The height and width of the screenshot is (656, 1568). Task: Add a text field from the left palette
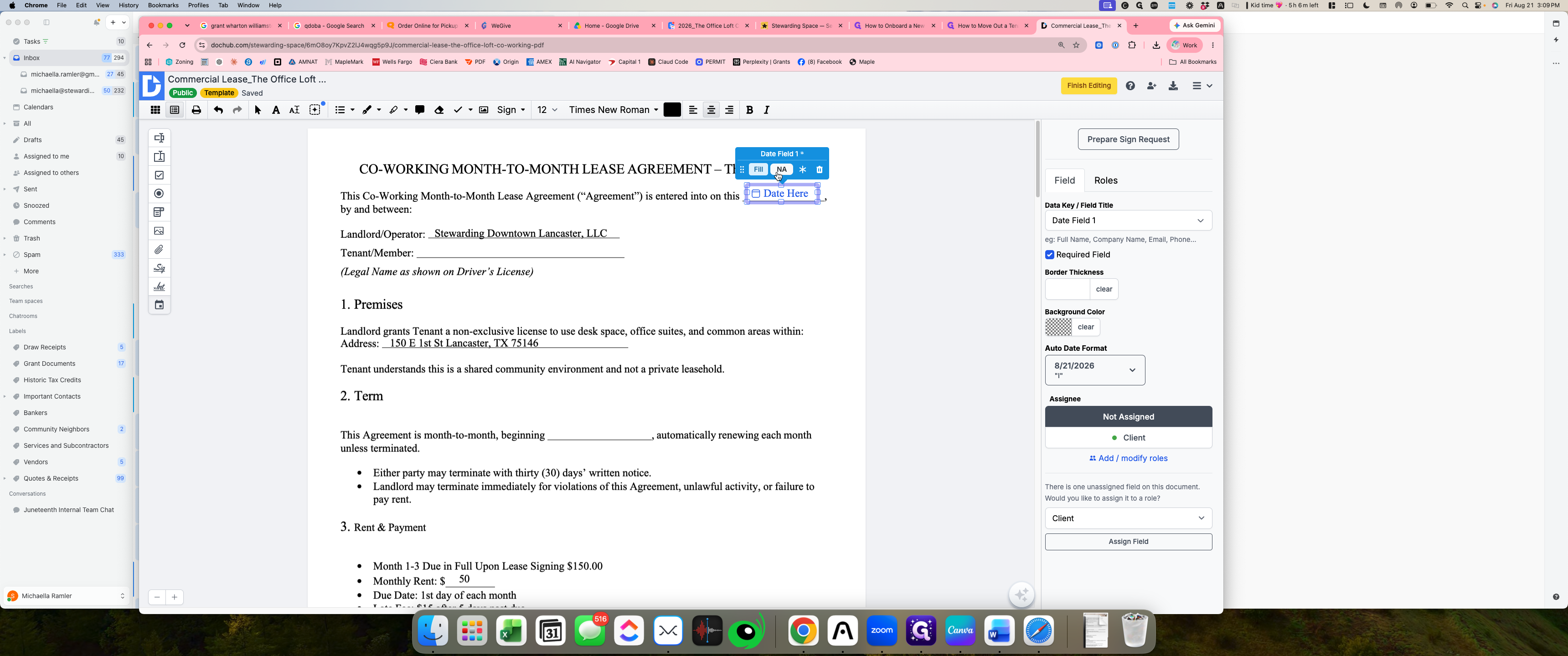pyautogui.click(x=159, y=138)
